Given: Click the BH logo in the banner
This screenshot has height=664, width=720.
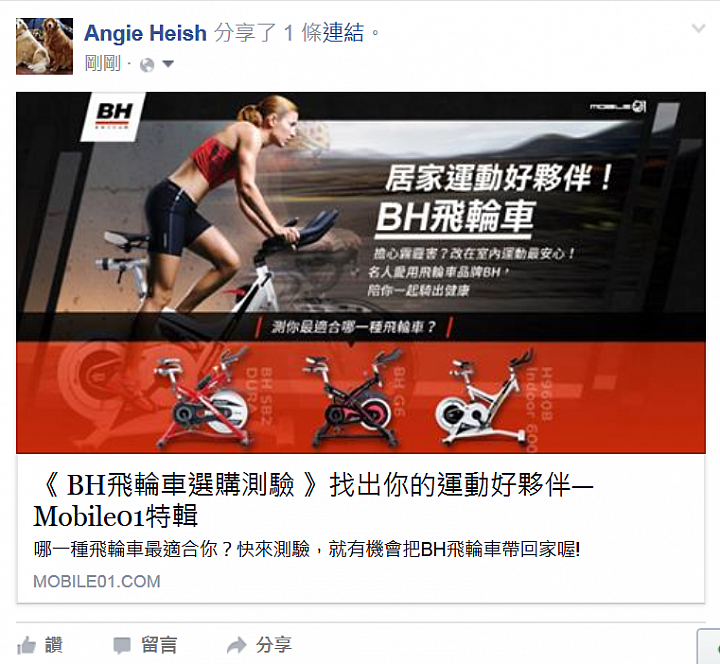Looking at the screenshot, I should (113, 116).
